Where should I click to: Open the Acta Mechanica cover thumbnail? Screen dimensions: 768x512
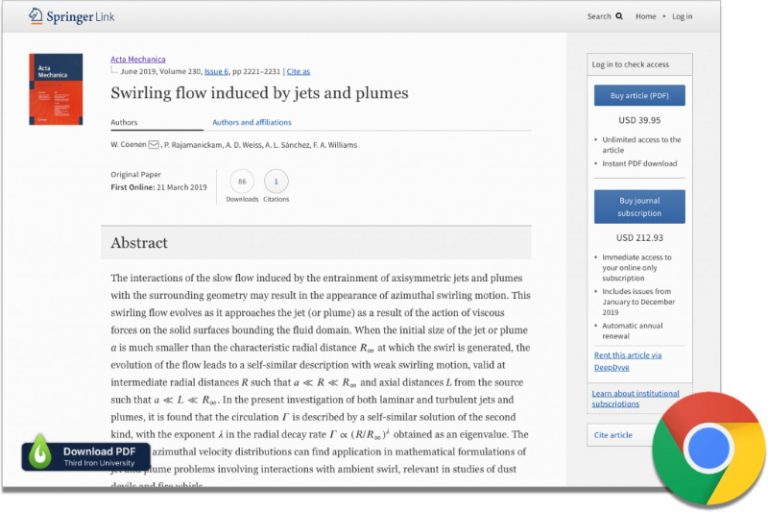[56, 89]
